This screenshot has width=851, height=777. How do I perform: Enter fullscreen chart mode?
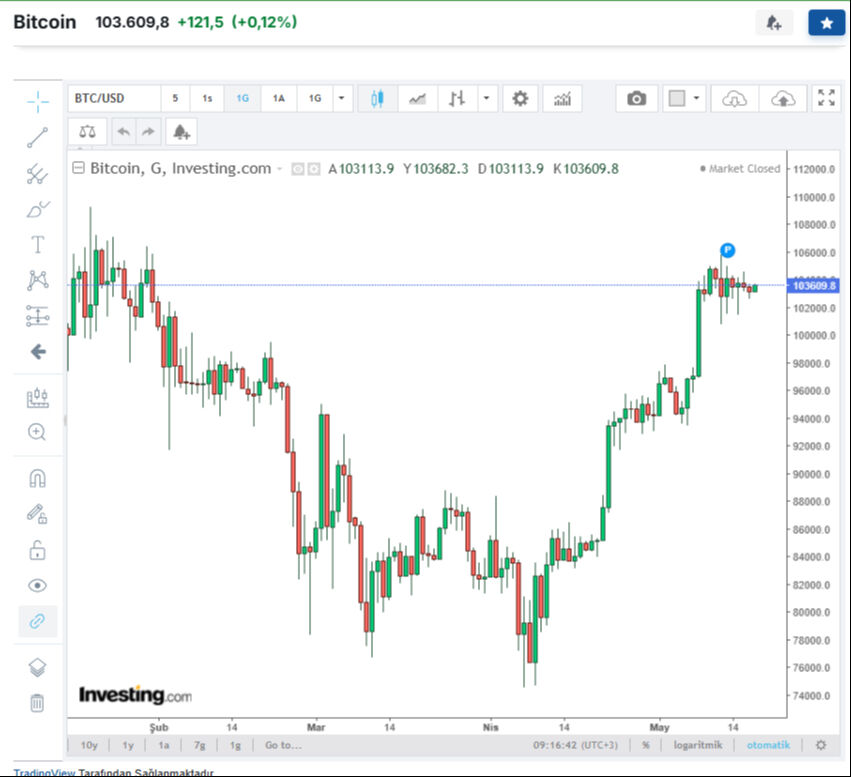[x=826, y=98]
